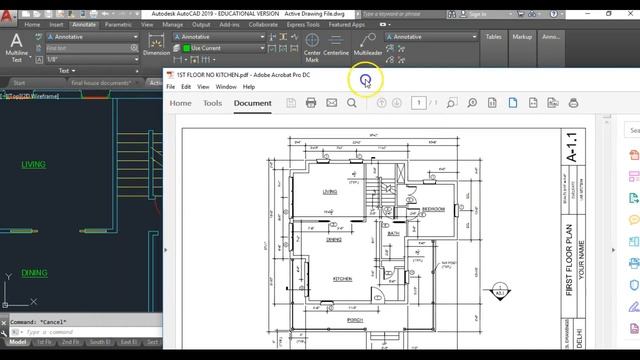Open the Output ribbon tab
This screenshot has height=360, width=640.
[x=201, y=25]
